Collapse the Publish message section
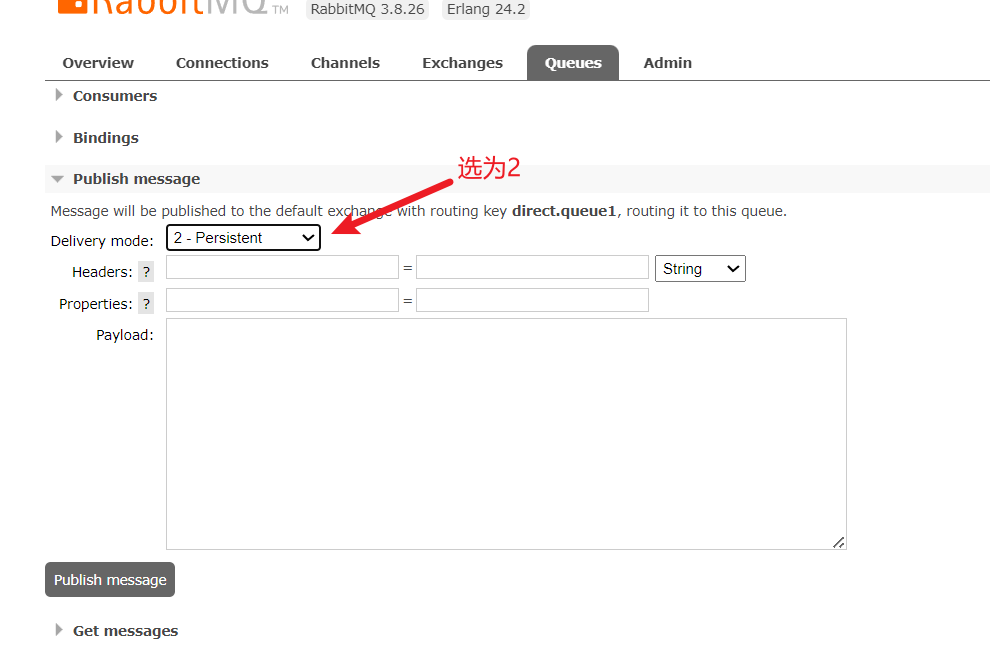Image resolution: width=990 pixels, height=645 pixels. 136,179
